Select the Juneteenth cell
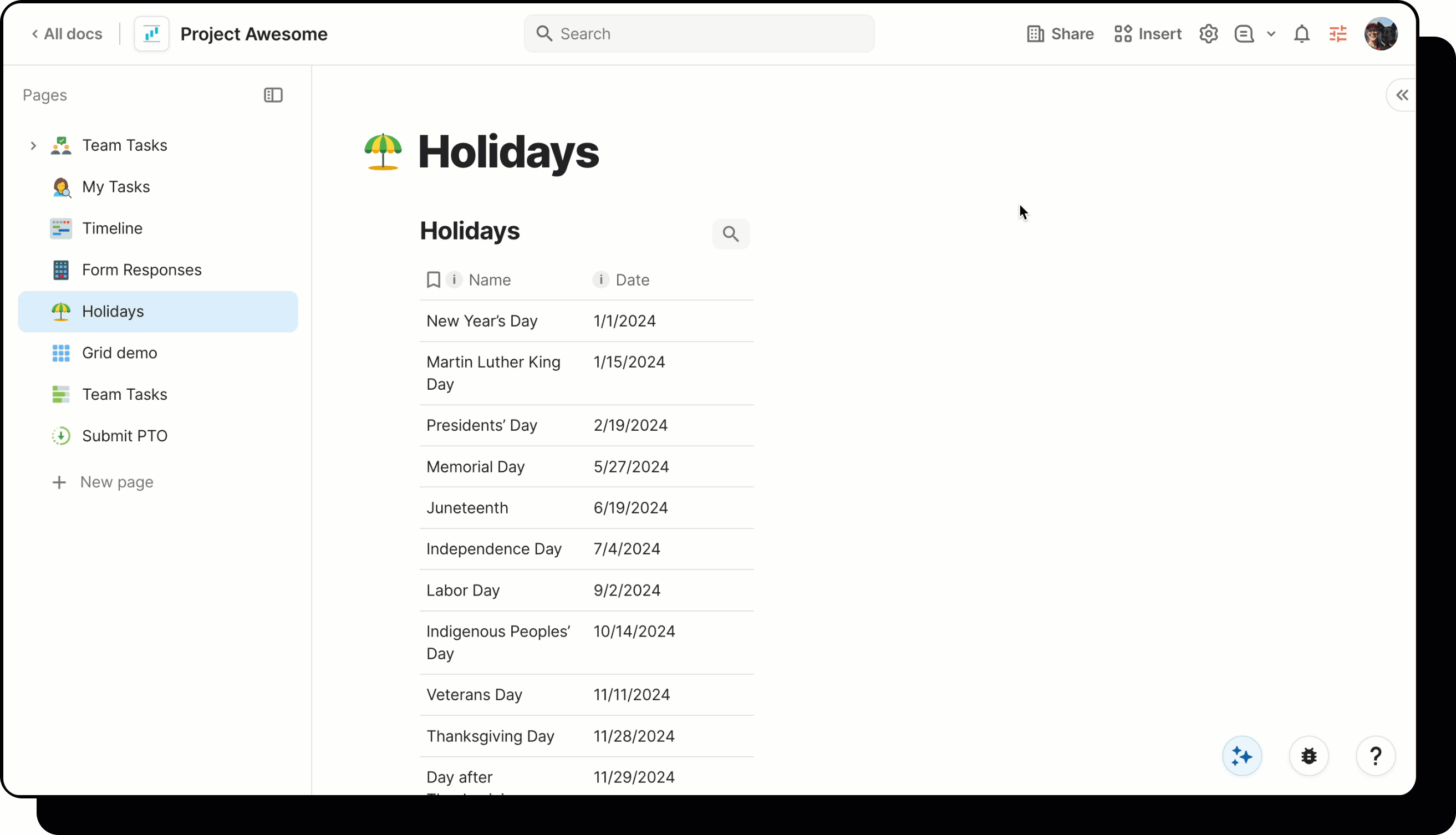The width and height of the screenshot is (1456, 835). (502, 508)
